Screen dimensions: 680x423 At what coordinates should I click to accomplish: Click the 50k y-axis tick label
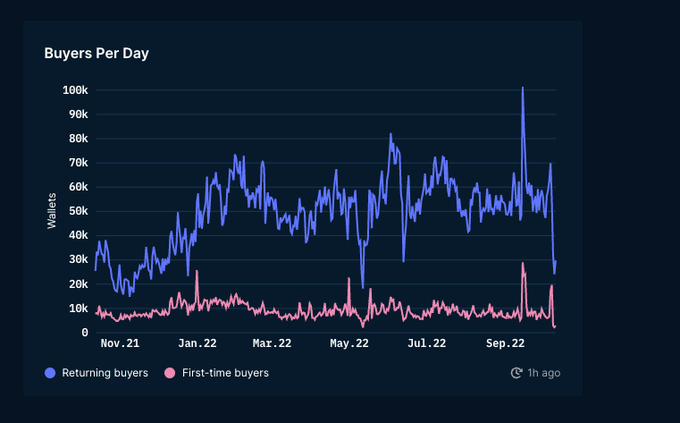pyautogui.click(x=78, y=211)
